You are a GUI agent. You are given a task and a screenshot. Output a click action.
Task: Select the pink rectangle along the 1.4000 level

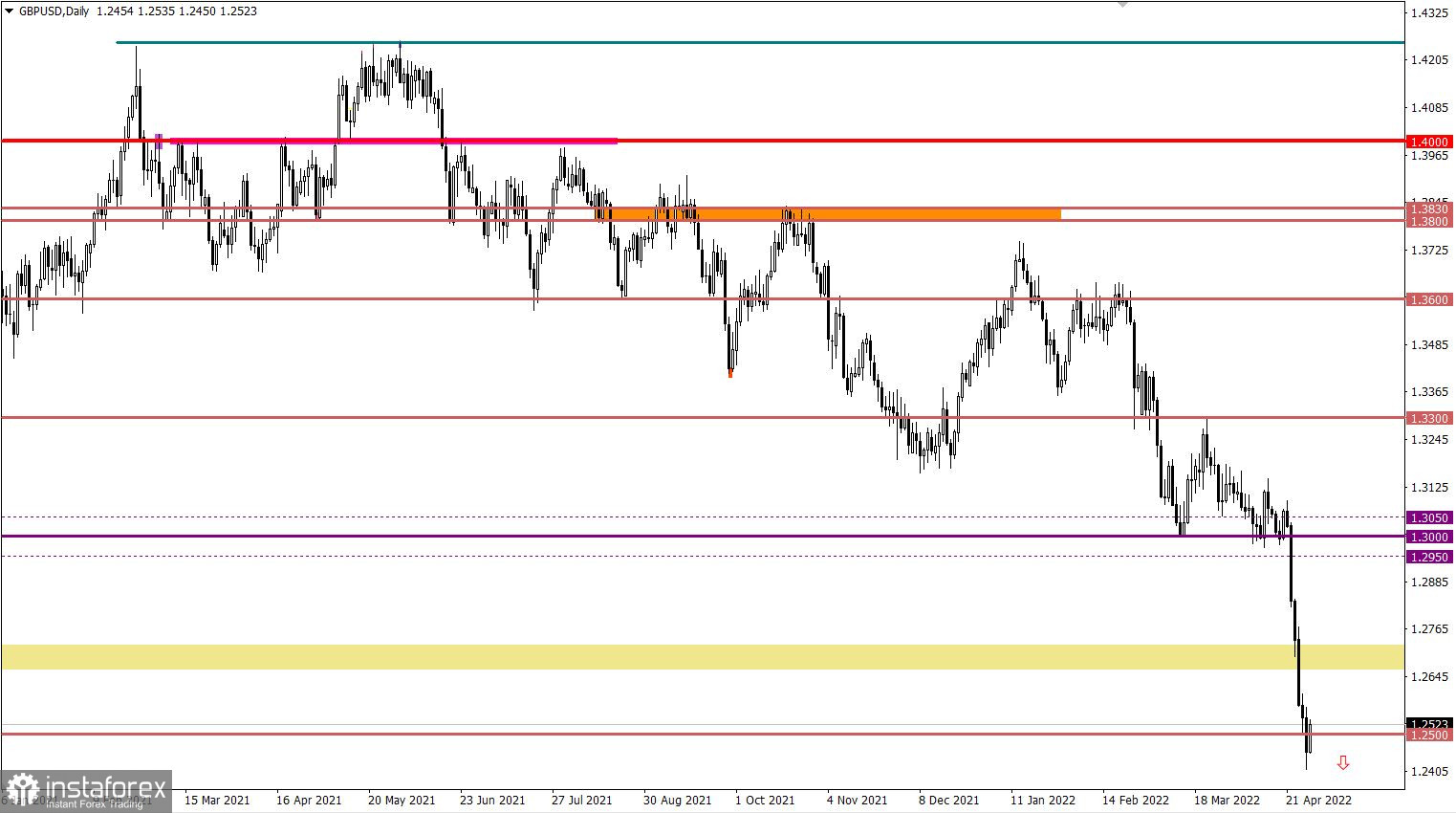[x=394, y=142]
